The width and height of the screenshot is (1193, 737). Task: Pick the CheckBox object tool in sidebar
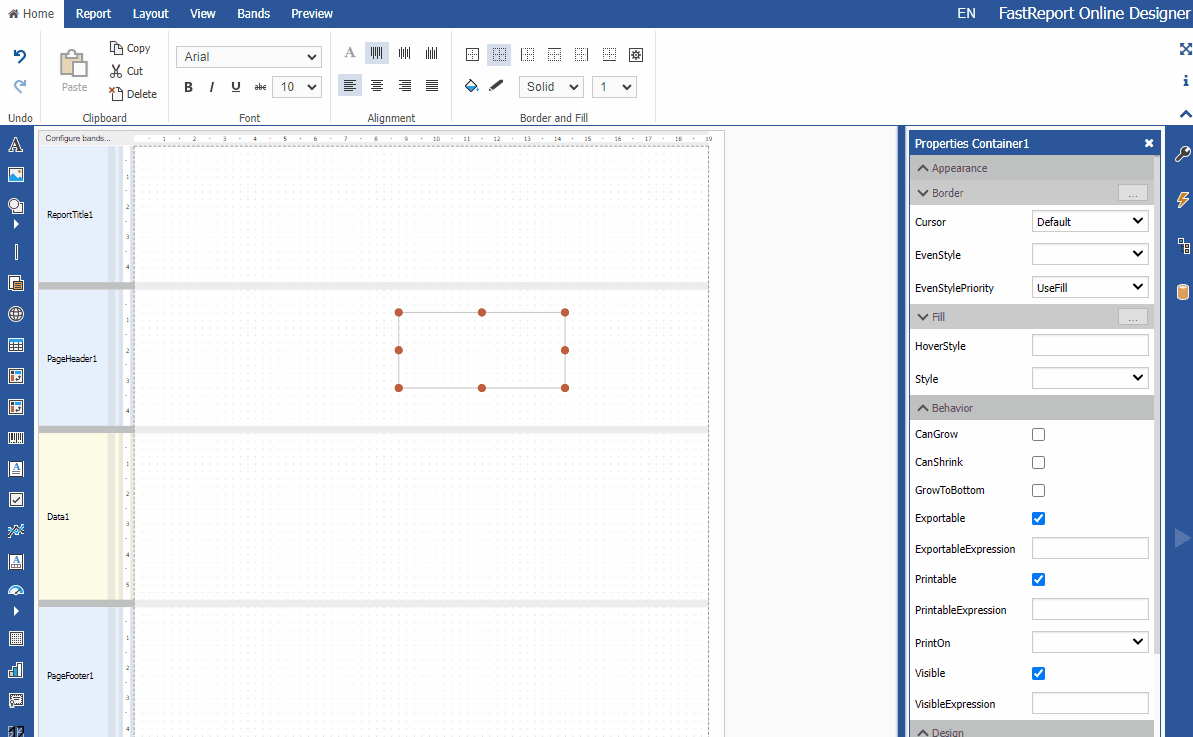(16, 499)
